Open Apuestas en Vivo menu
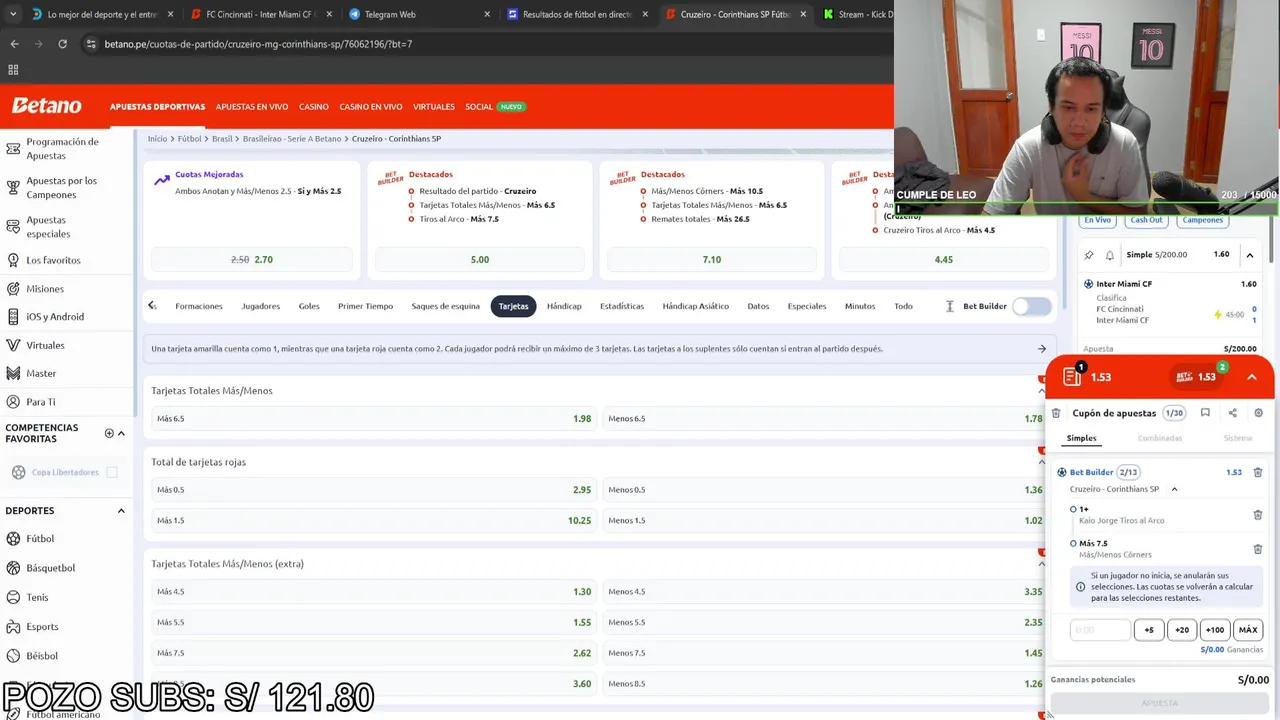 point(252,107)
